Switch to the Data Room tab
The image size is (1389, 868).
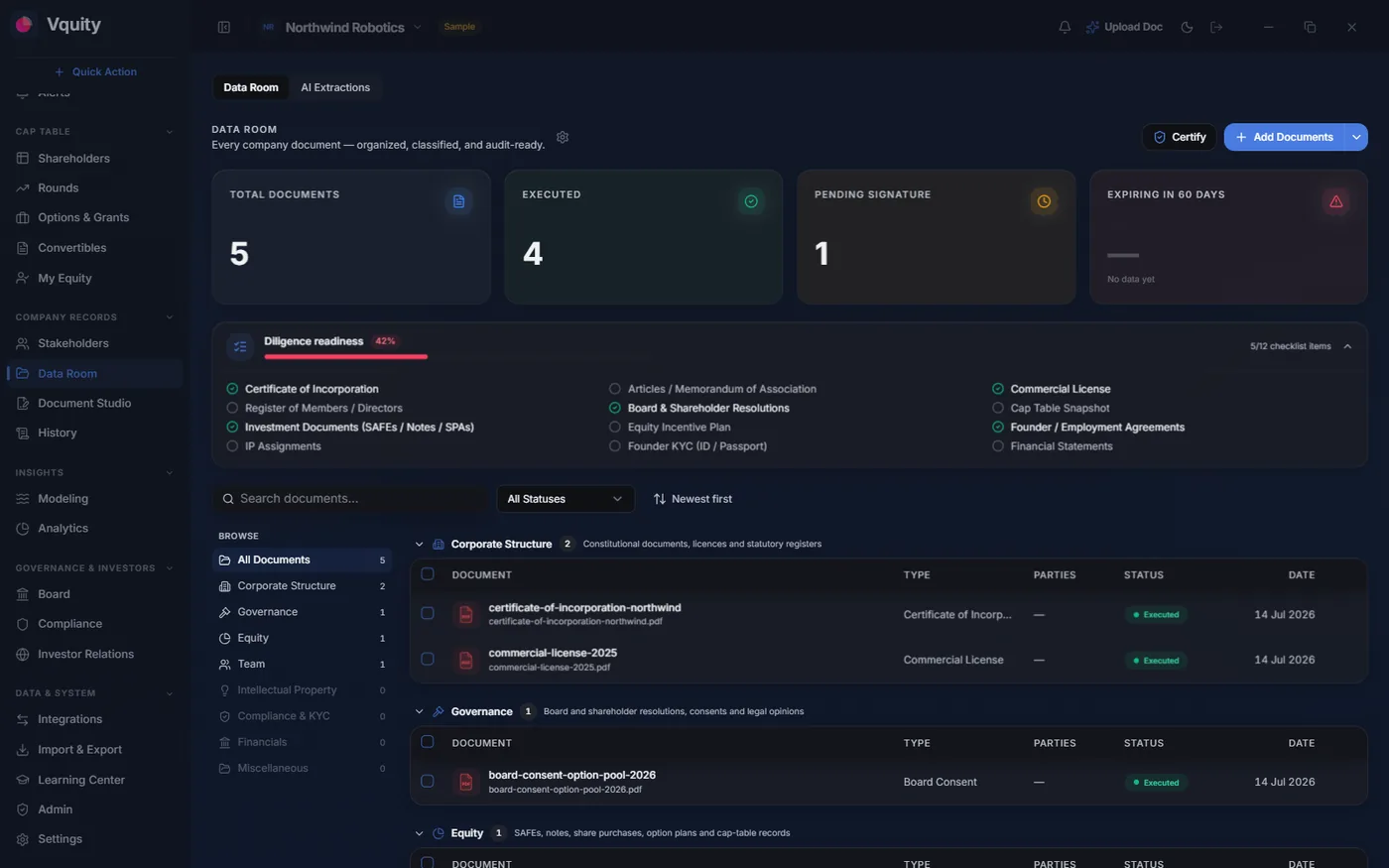[251, 87]
